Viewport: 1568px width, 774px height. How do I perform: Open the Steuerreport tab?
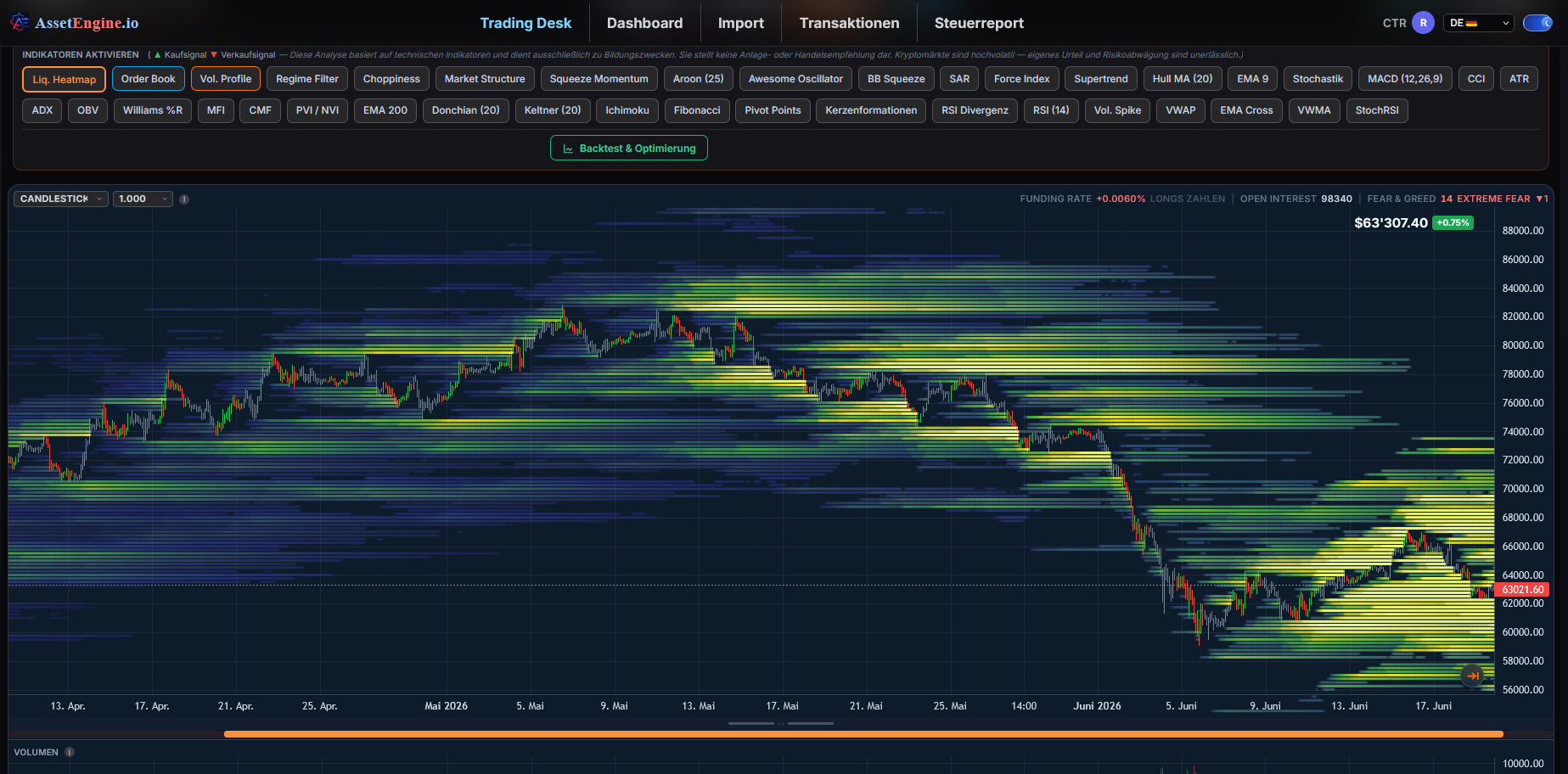(979, 23)
